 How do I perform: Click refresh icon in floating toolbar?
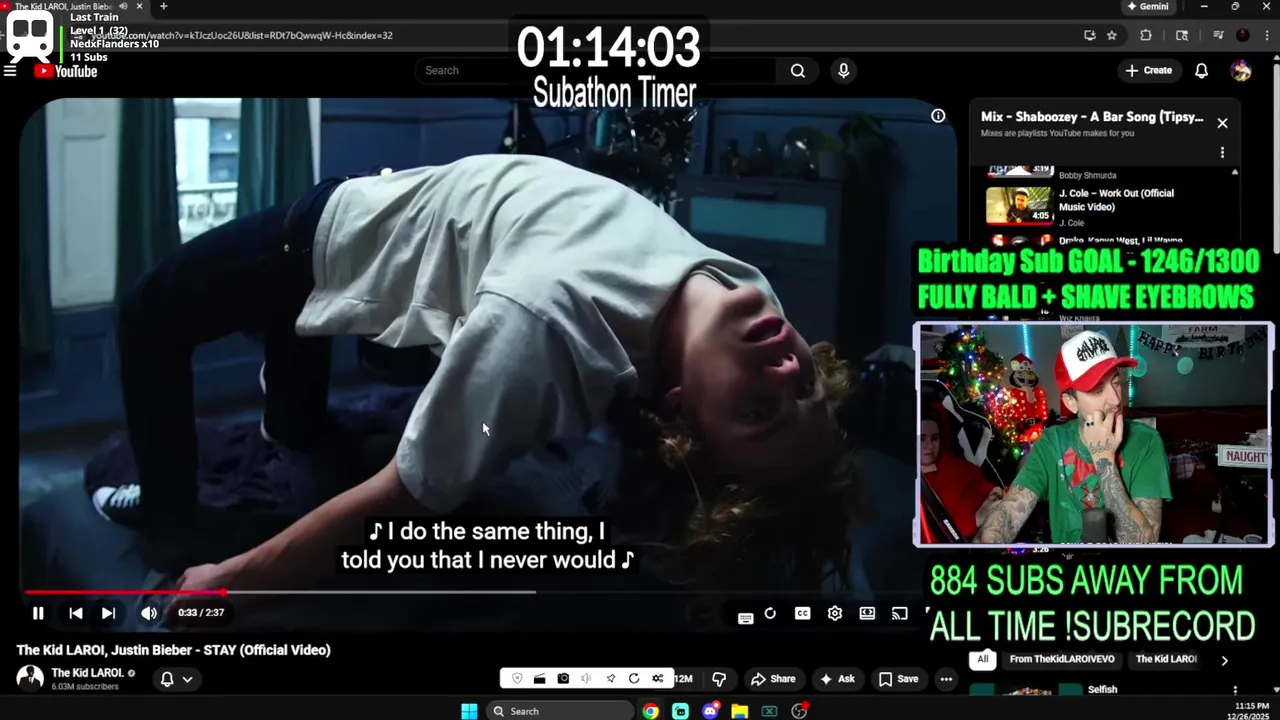(x=634, y=679)
